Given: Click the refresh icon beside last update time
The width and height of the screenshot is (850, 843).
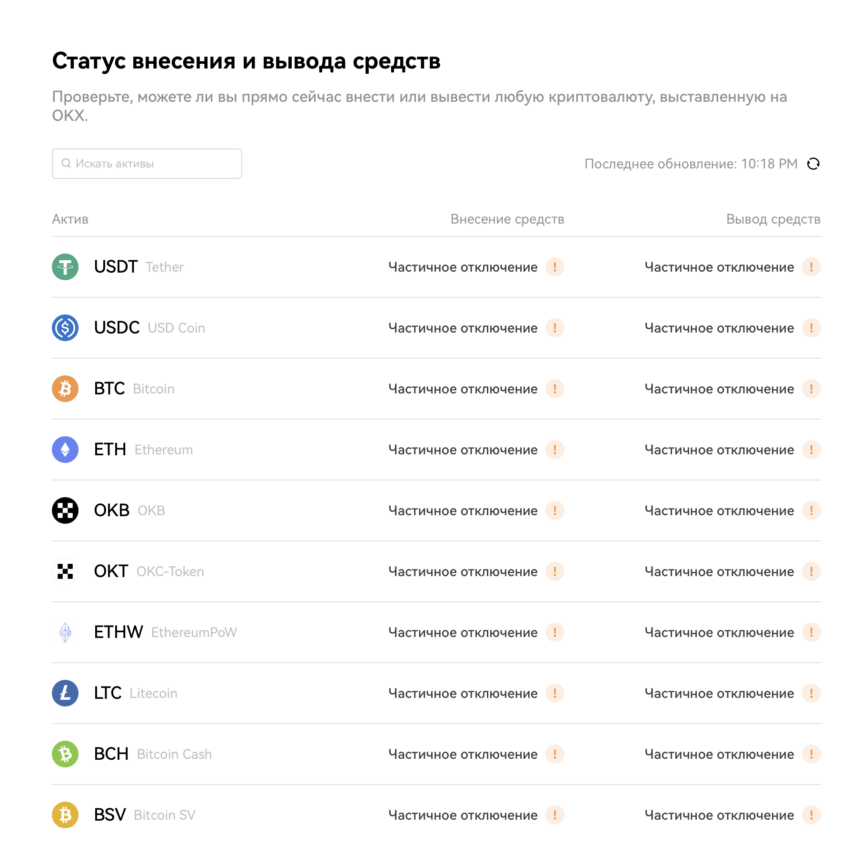Looking at the screenshot, I should click(x=813, y=164).
